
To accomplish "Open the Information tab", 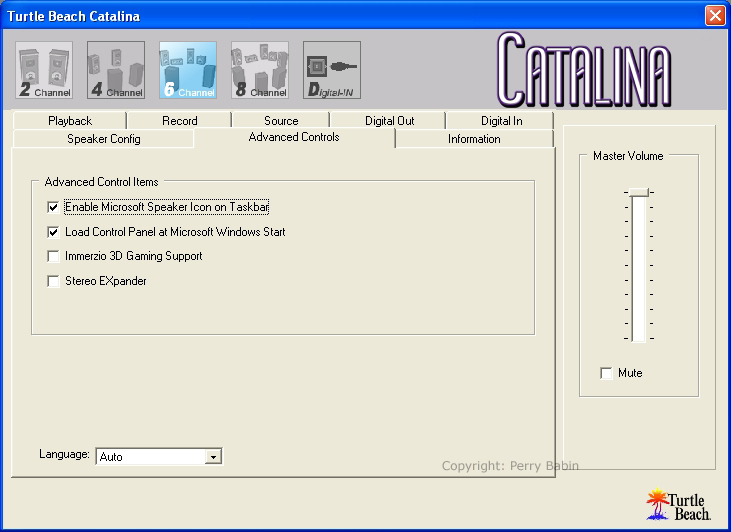I will [474, 139].
